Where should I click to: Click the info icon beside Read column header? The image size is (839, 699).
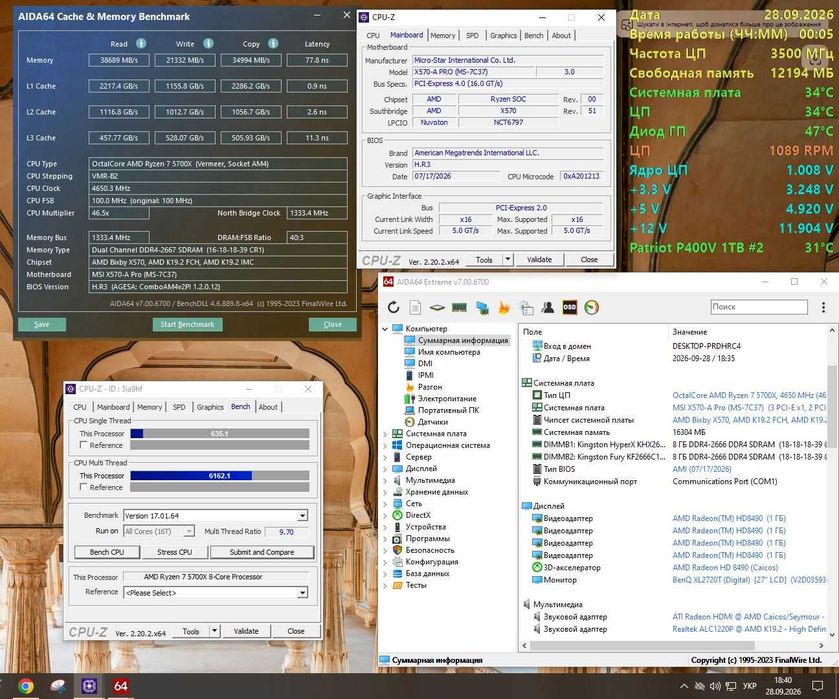point(141,43)
